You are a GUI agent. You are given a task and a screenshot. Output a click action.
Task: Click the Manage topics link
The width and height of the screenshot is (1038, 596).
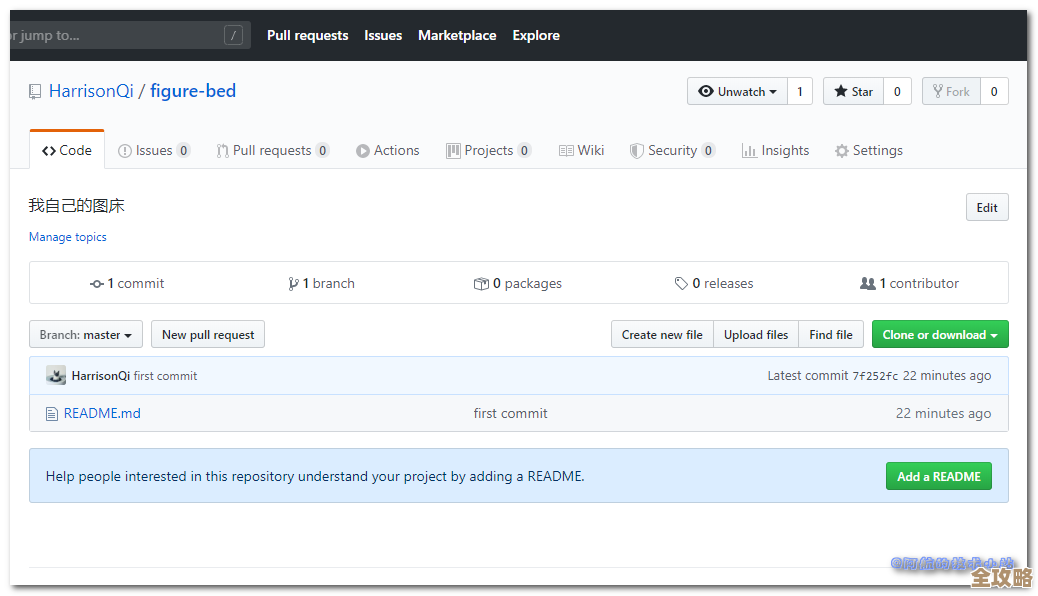coord(68,237)
